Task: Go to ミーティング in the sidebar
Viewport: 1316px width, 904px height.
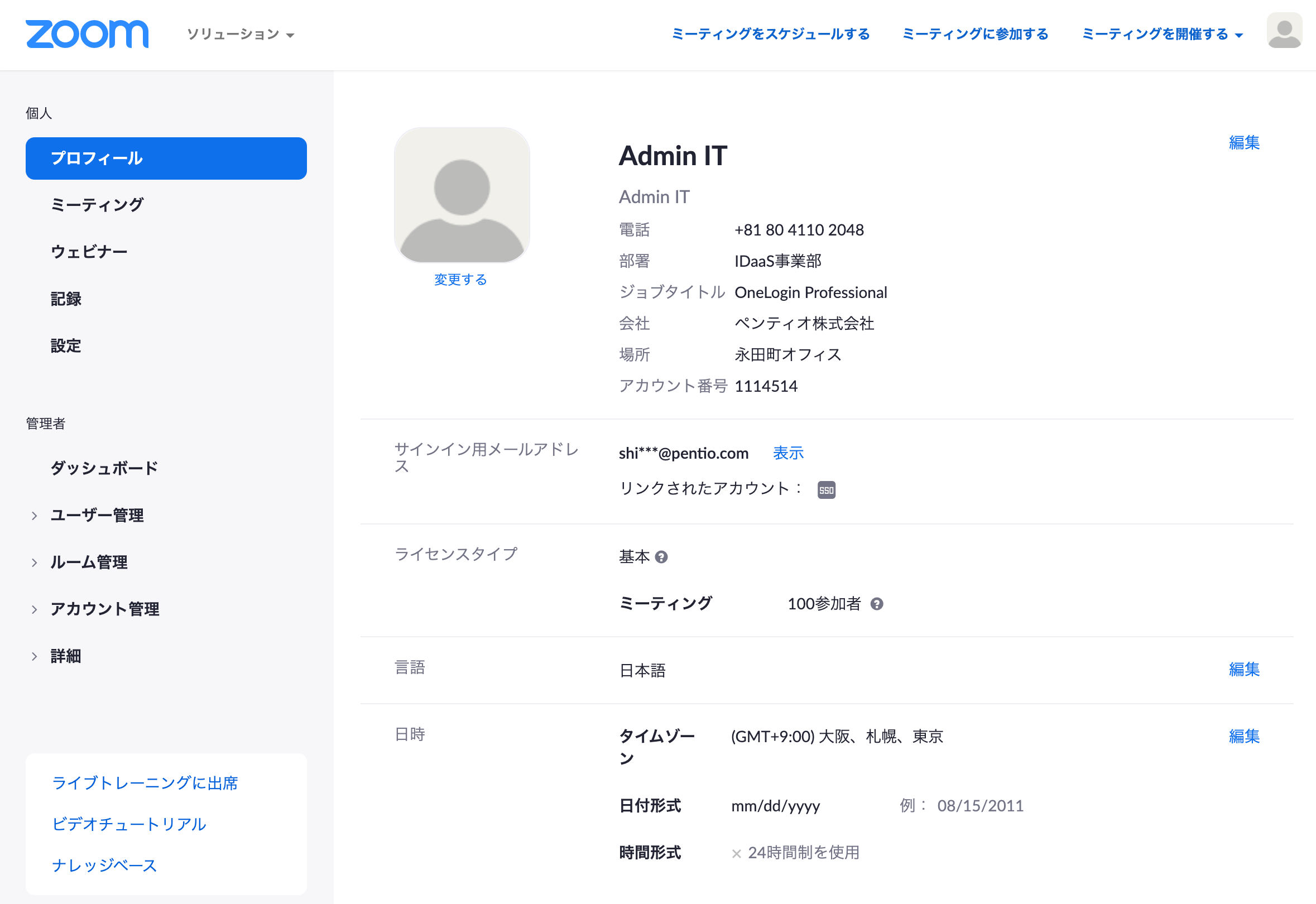Action: point(97,205)
